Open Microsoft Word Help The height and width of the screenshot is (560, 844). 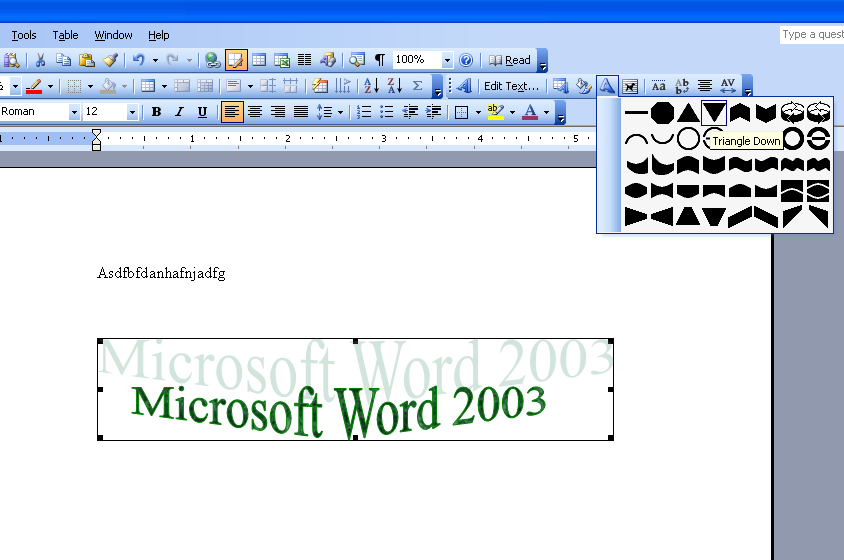click(466, 60)
